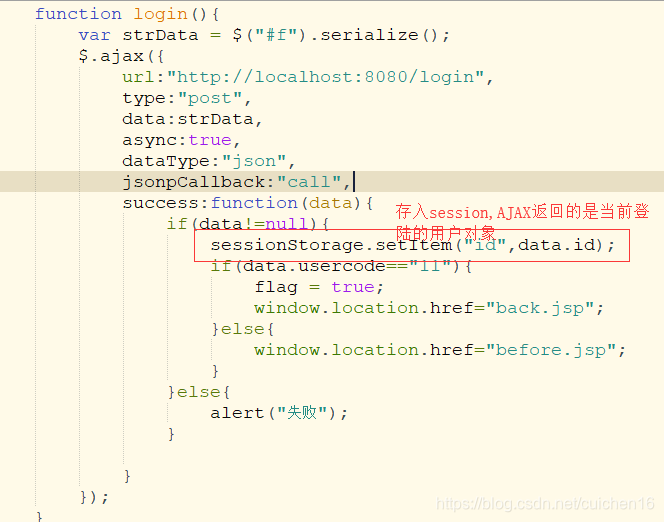Viewport: 664px width, 522px height.
Task: Click the 'if(data!=null){' condition
Action: pos(248,224)
